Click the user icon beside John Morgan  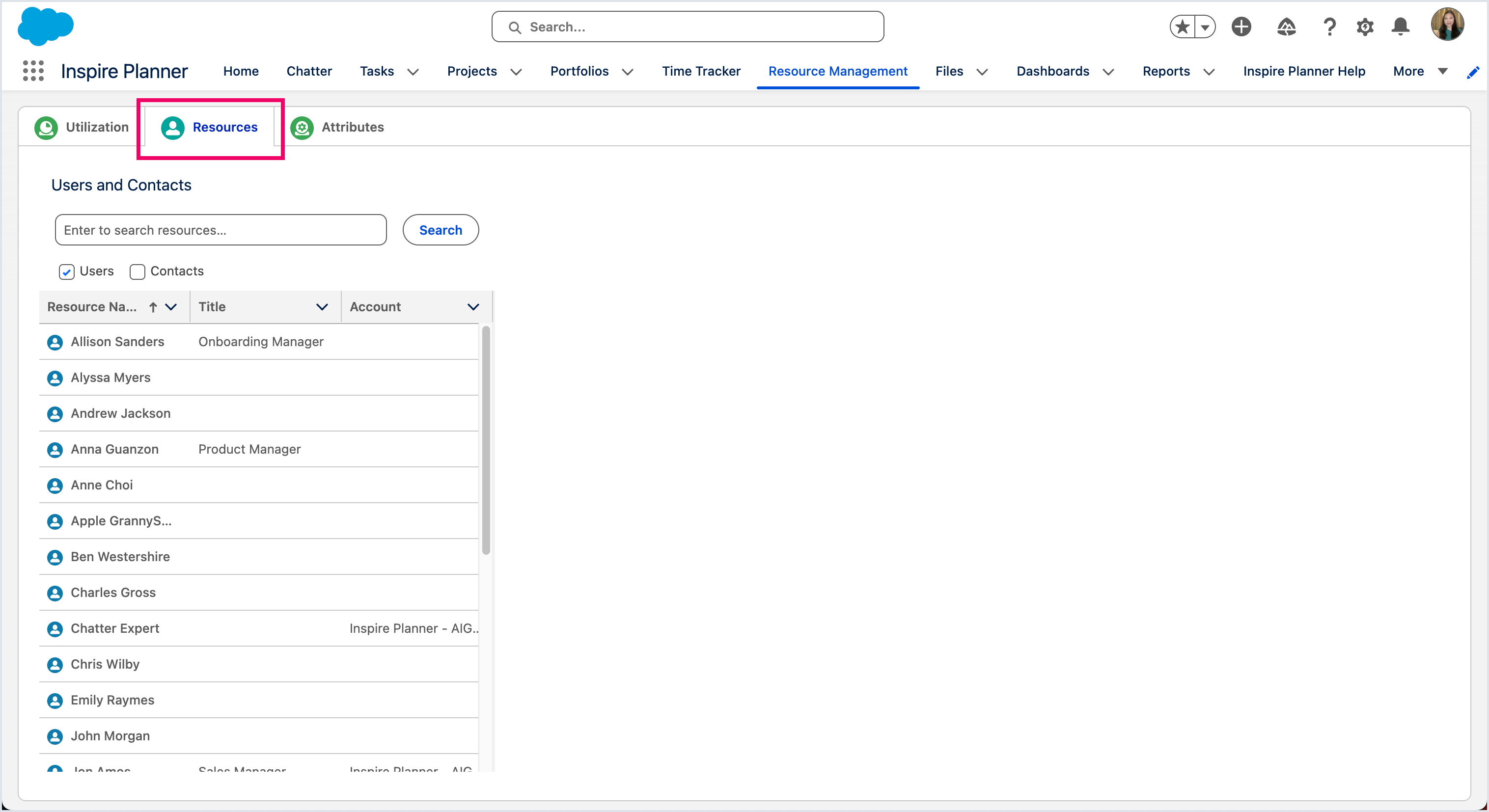55,736
